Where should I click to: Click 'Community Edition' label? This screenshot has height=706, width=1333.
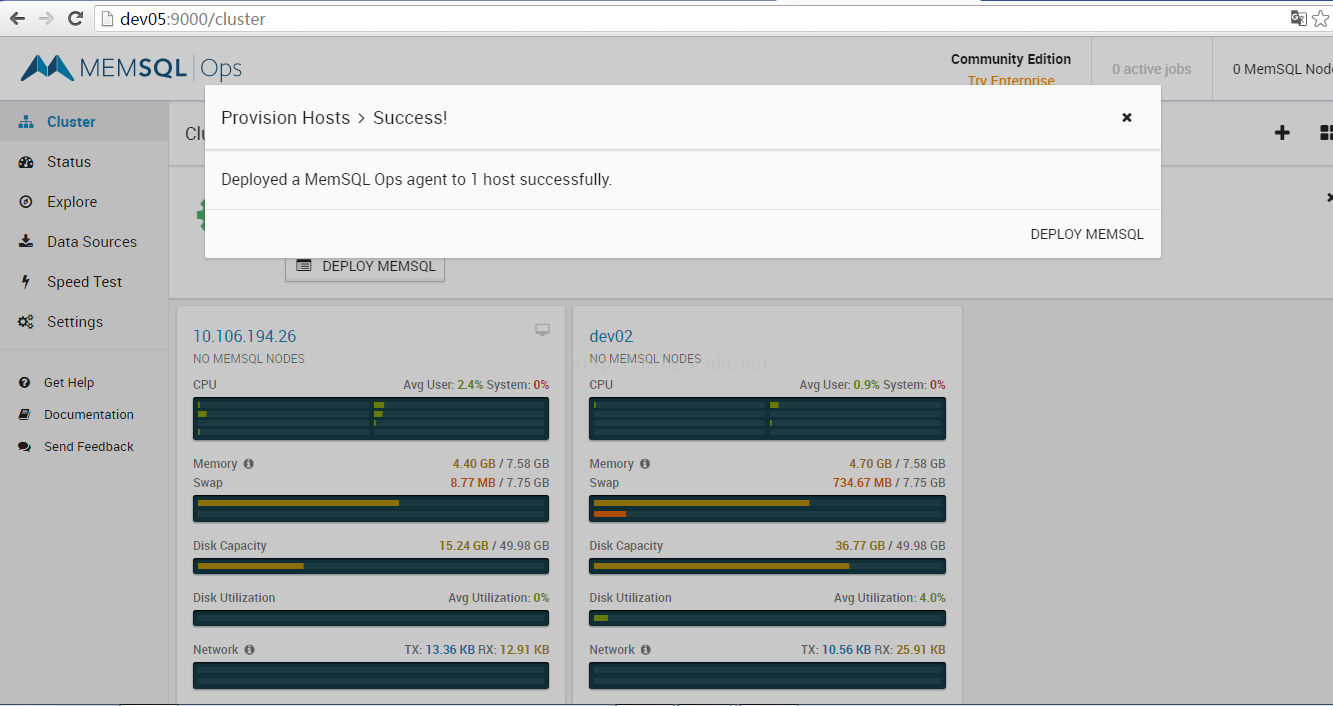coord(1011,59)
